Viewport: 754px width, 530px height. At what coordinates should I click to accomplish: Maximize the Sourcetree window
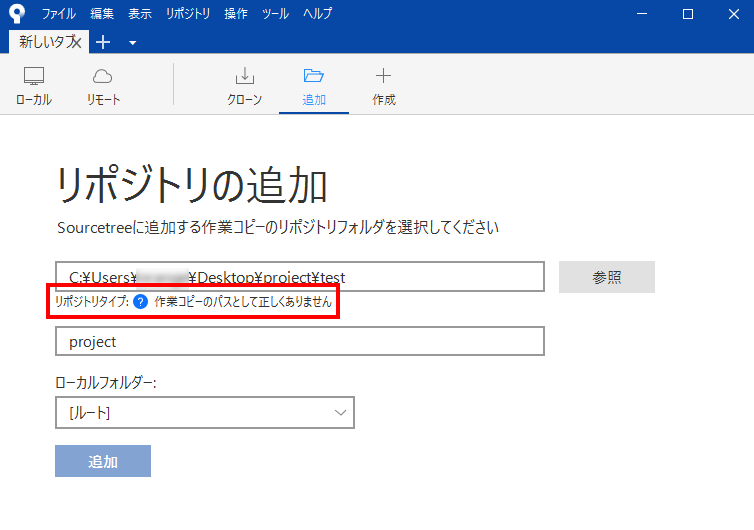[x=688, y=14]
